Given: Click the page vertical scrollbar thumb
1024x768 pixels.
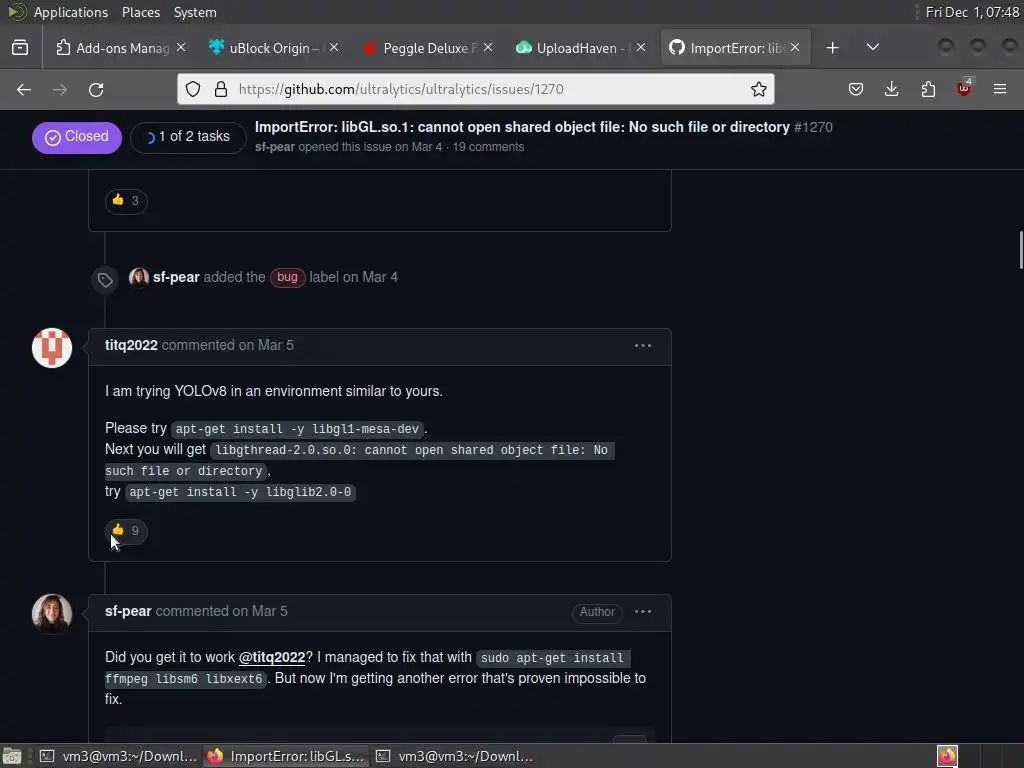Looking at the screenshot, I should pos(1021,249).
